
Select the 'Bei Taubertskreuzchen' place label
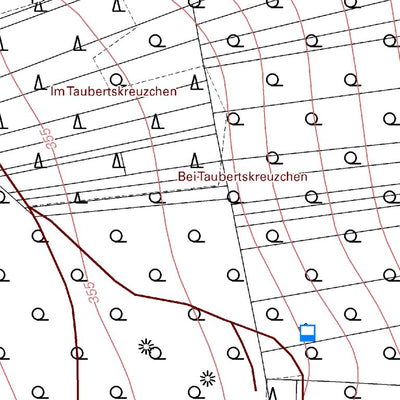(x=243, y=176)
